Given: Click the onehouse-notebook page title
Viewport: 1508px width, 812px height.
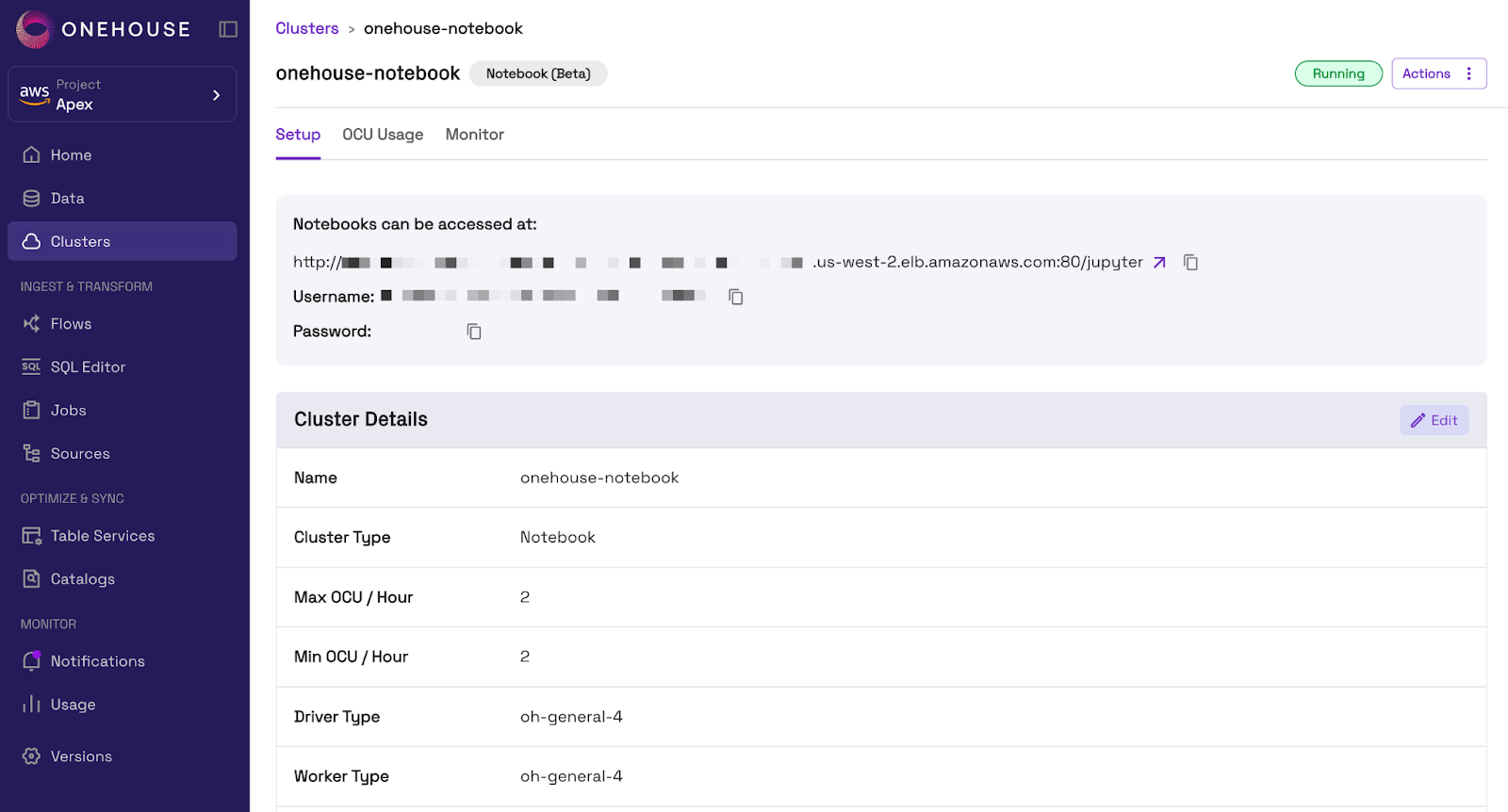Looking at the screenshot, I should pyautogui.click(x=368, y=73).
